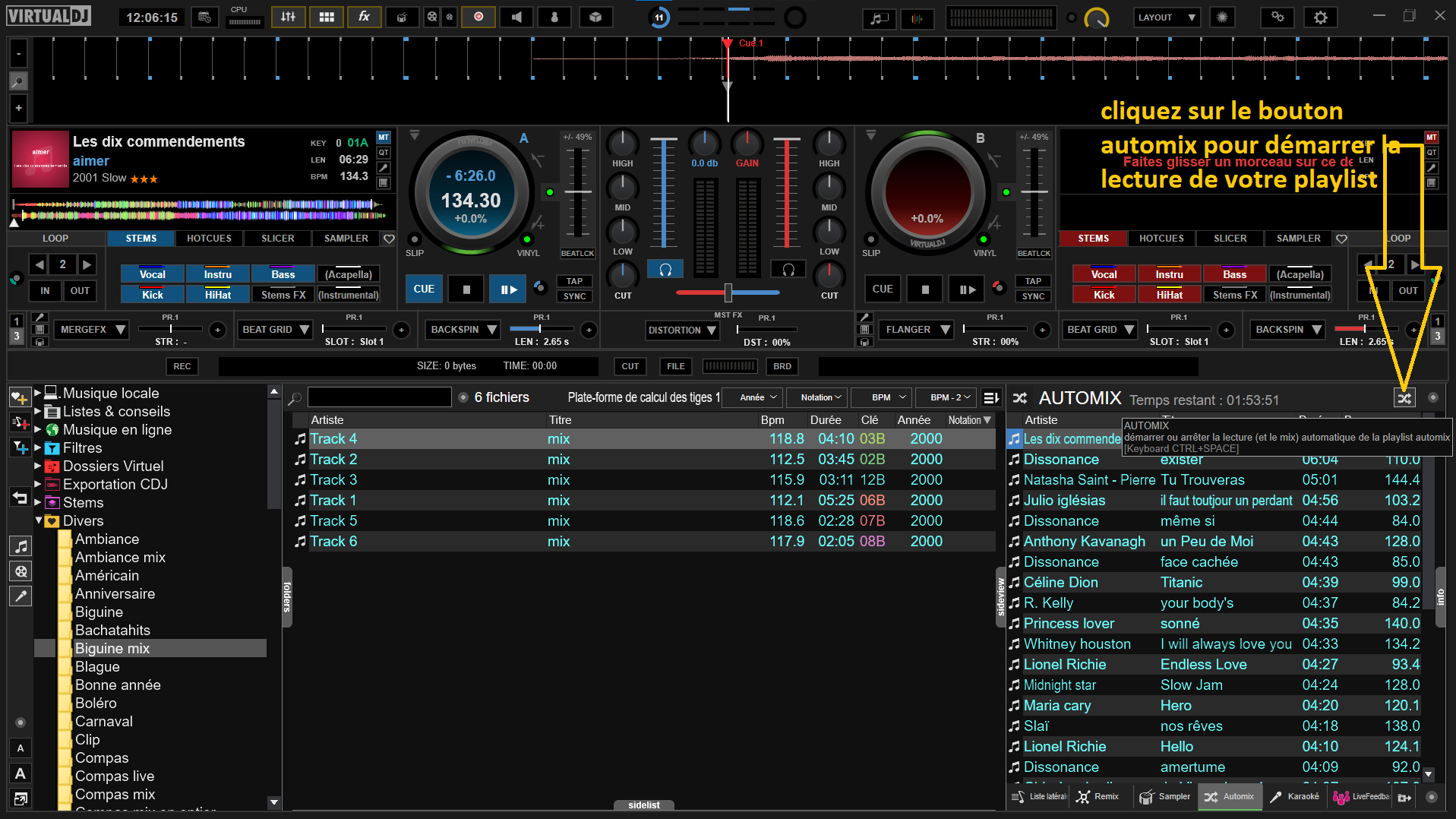Toggle deck B Acapella pad

[1300, 274]
